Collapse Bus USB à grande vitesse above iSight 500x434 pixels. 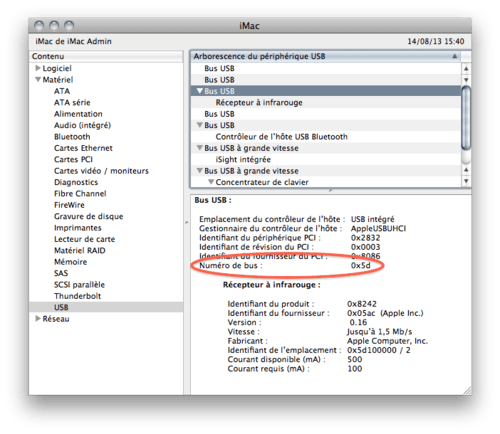[x=200, y=148]
